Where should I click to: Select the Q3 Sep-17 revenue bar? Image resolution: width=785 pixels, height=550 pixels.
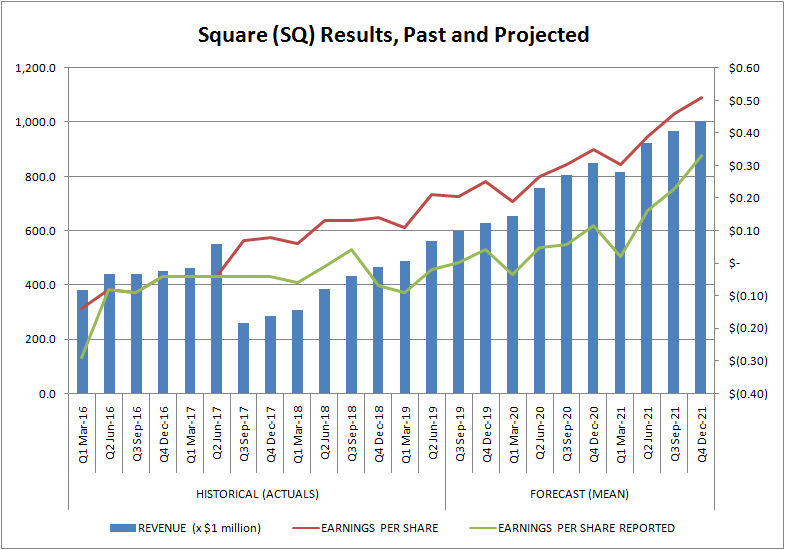[x=243, y=358]
